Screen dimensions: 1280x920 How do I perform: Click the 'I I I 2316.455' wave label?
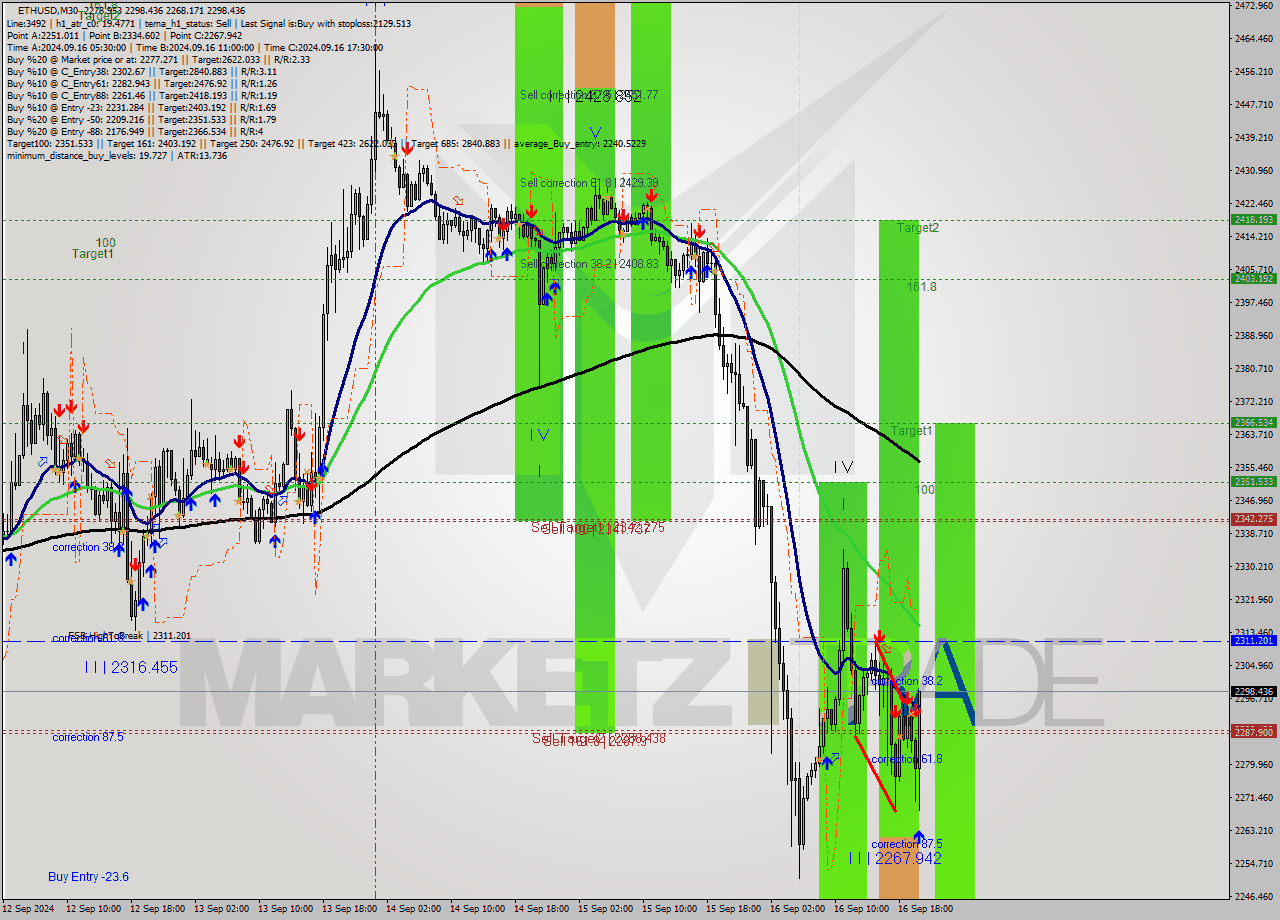pos(131,667)
